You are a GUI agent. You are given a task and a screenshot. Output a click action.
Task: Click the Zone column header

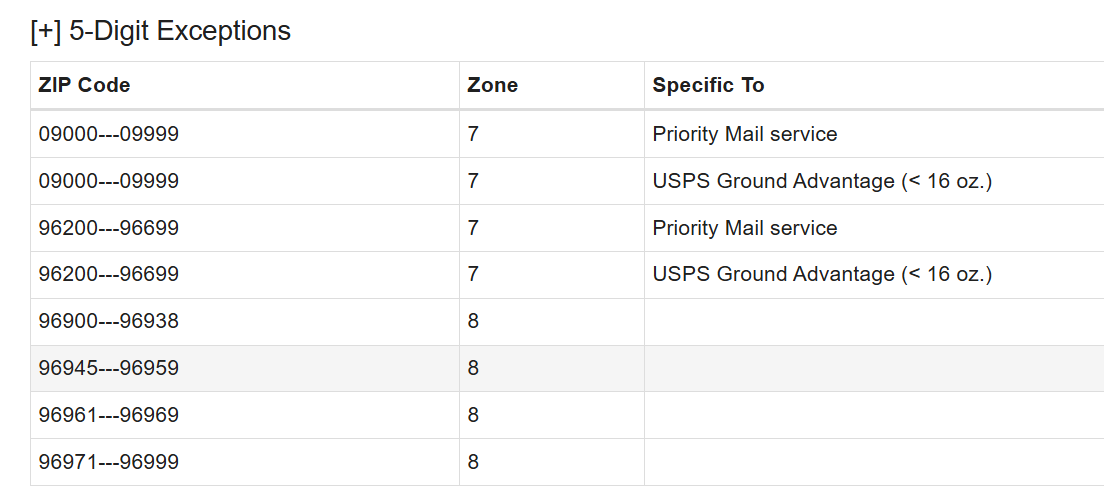[x=493, y=85]
